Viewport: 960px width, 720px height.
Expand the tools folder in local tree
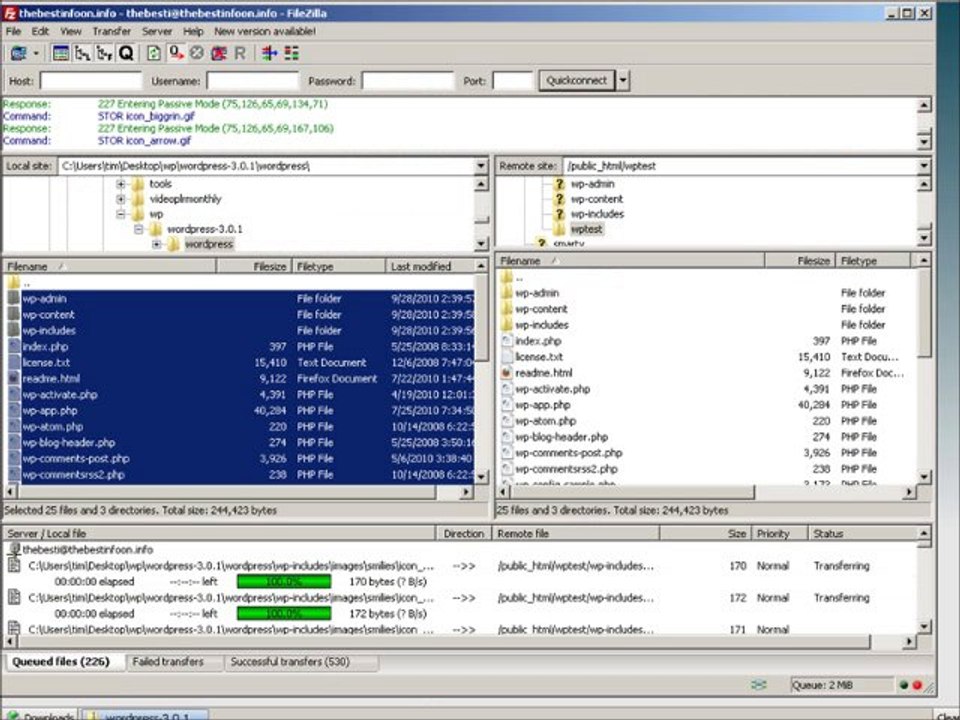point(121,184)
